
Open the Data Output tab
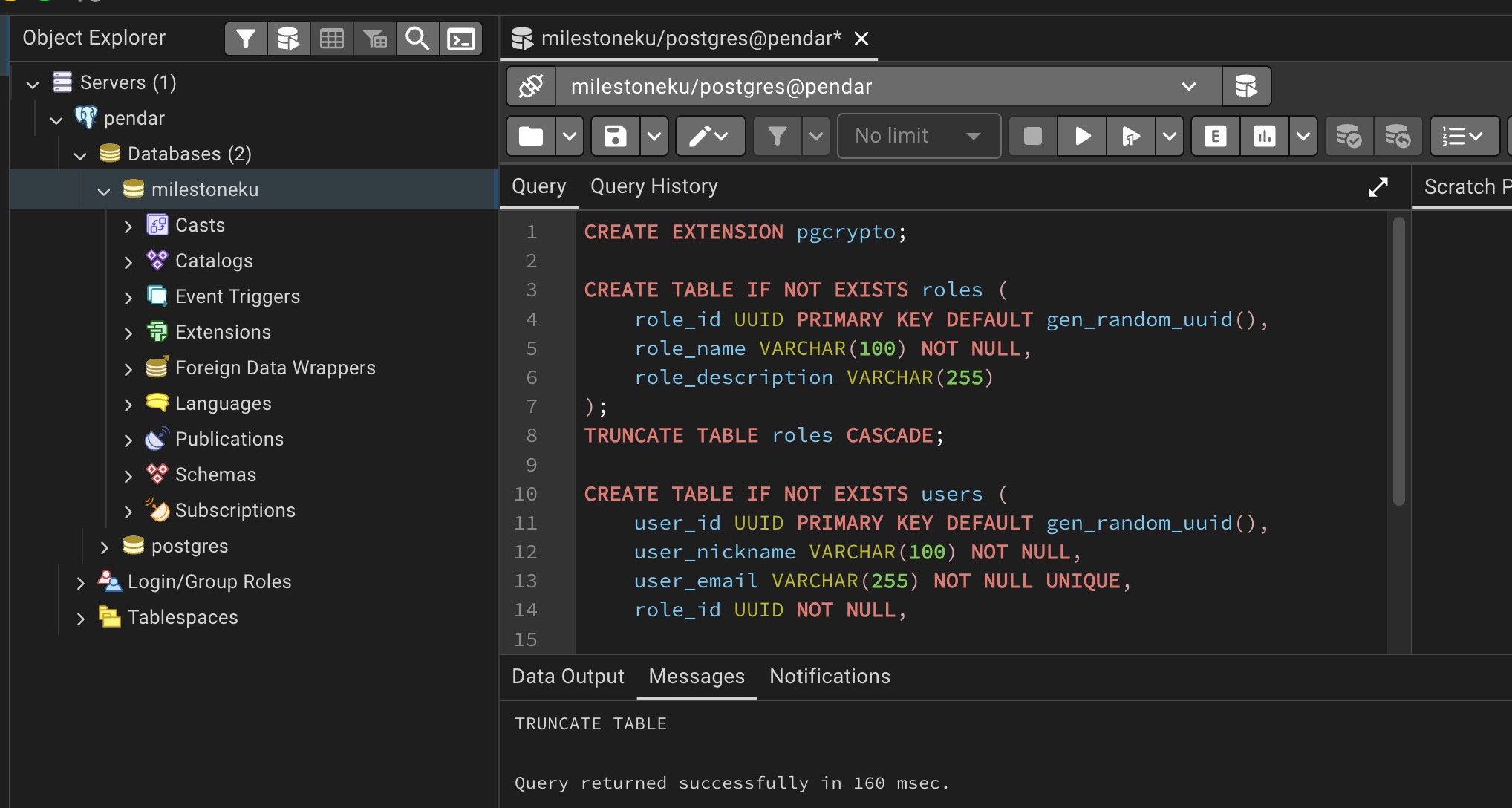[x=568, y=677]
